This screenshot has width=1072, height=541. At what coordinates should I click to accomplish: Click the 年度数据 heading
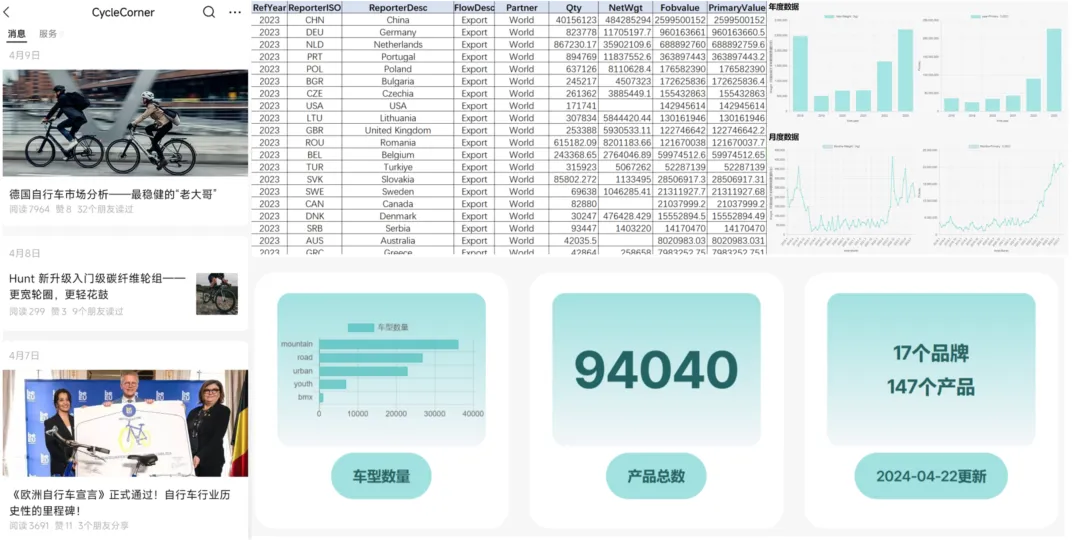[784, 6]
